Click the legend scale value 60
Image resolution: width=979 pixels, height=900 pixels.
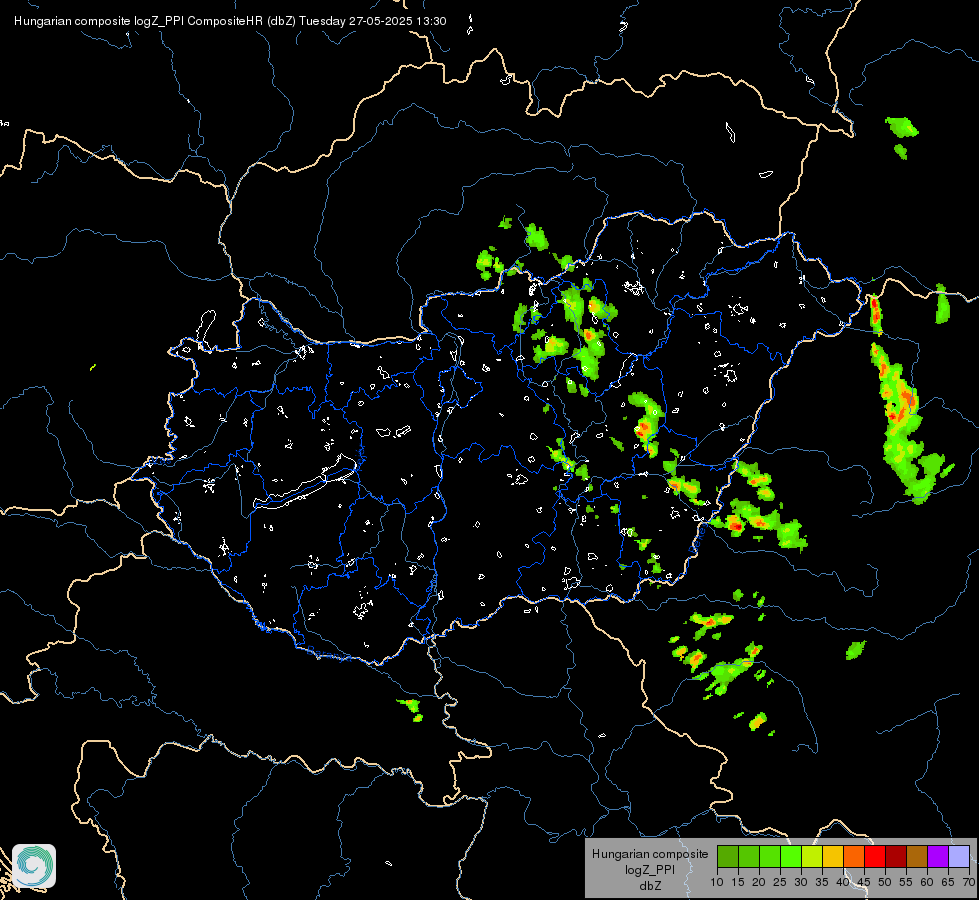click(927, 882)
